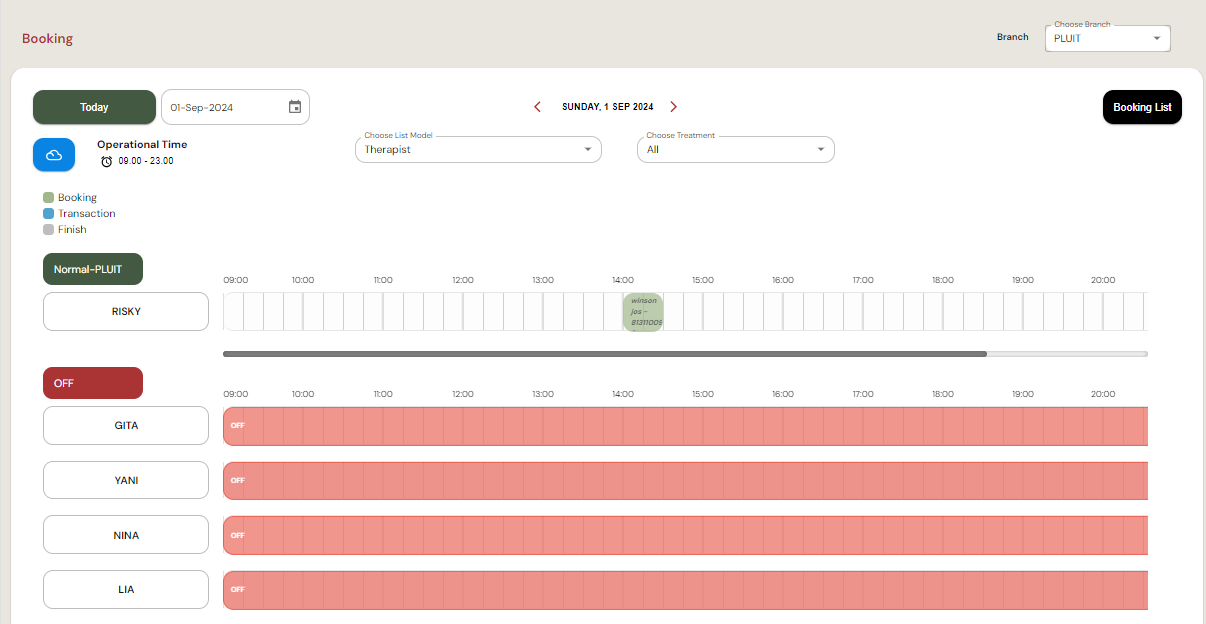Screen dimensions: 1206x624
Task: Select the red OFF group label
Action: point(92,383)
